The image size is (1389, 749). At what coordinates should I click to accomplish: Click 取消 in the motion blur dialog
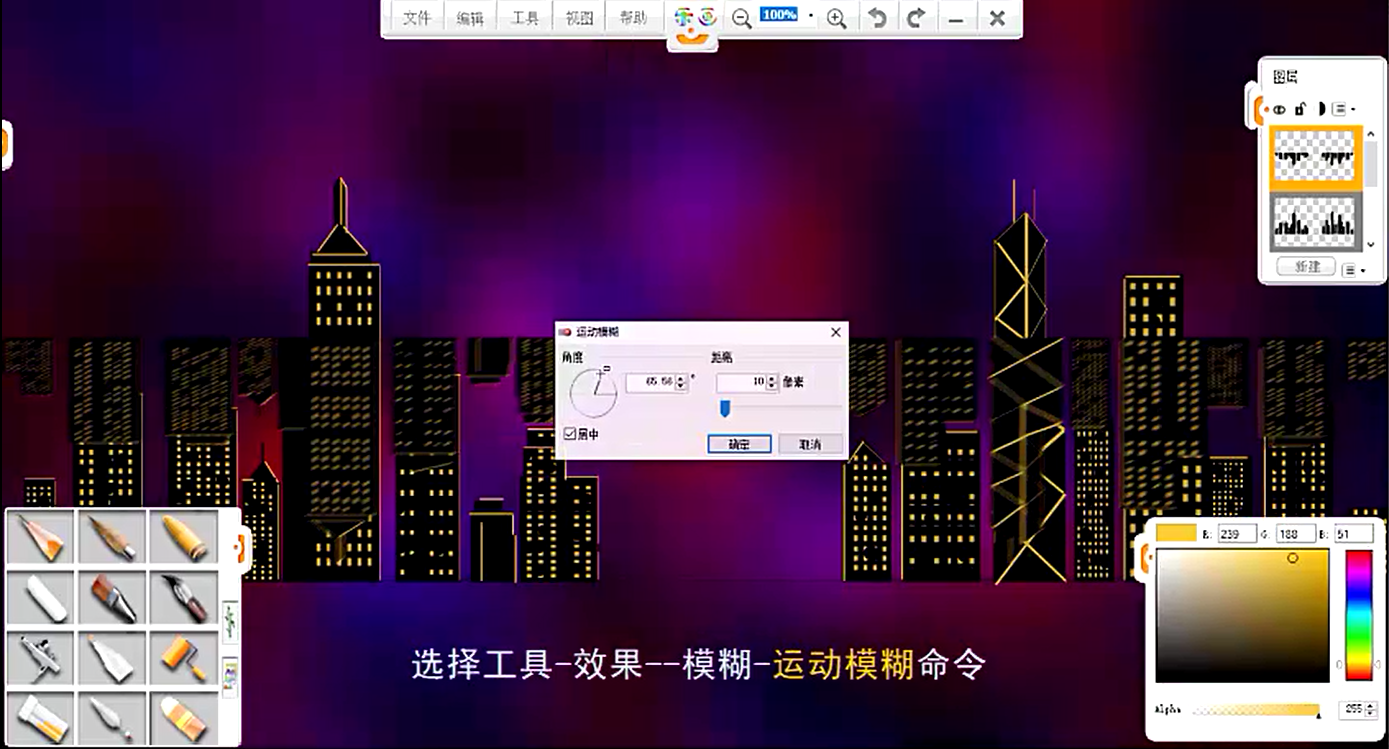pyautogui.click(x=810, y=444)
